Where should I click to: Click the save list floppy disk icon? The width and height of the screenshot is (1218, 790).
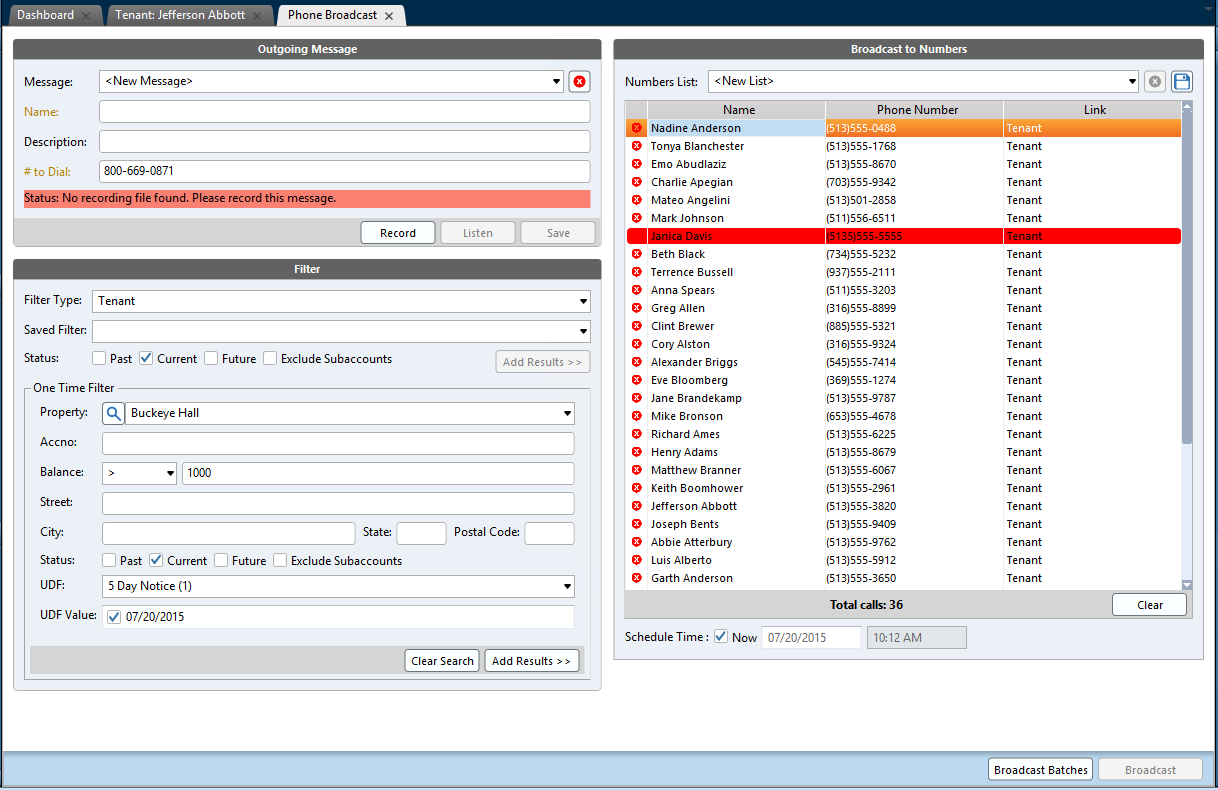[x=1182, y=82]
